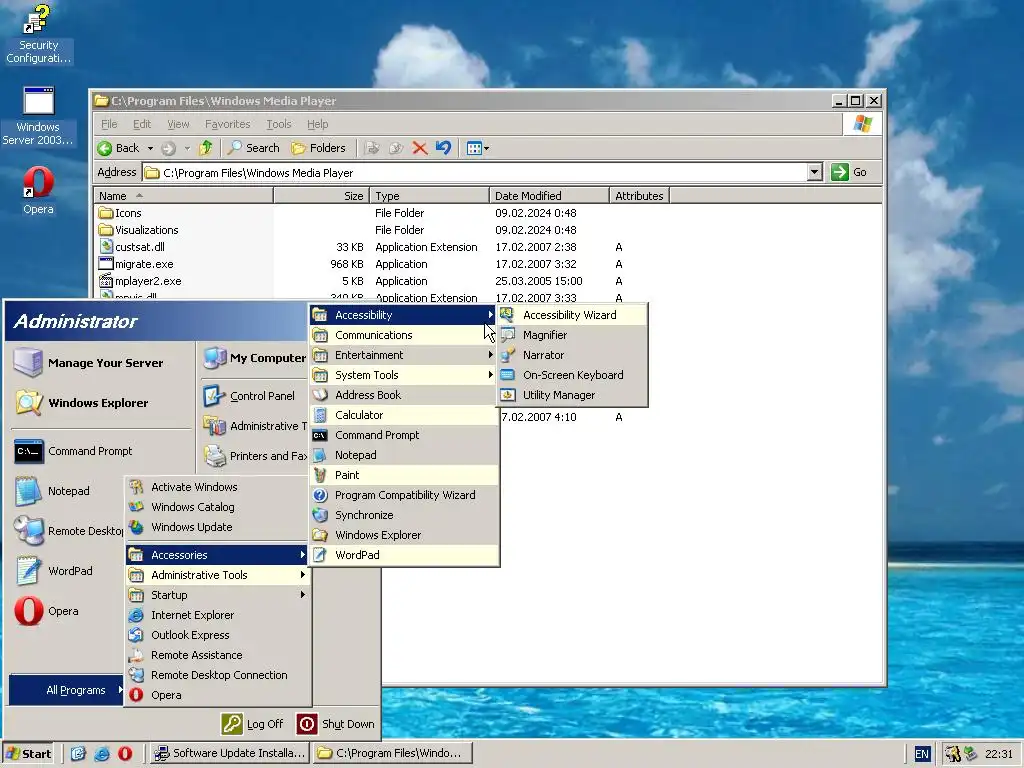The height and width of the screenshot is (768, 1024).
Task: Click Program Compatibility Wizard icon
Action: click(320, 495)
